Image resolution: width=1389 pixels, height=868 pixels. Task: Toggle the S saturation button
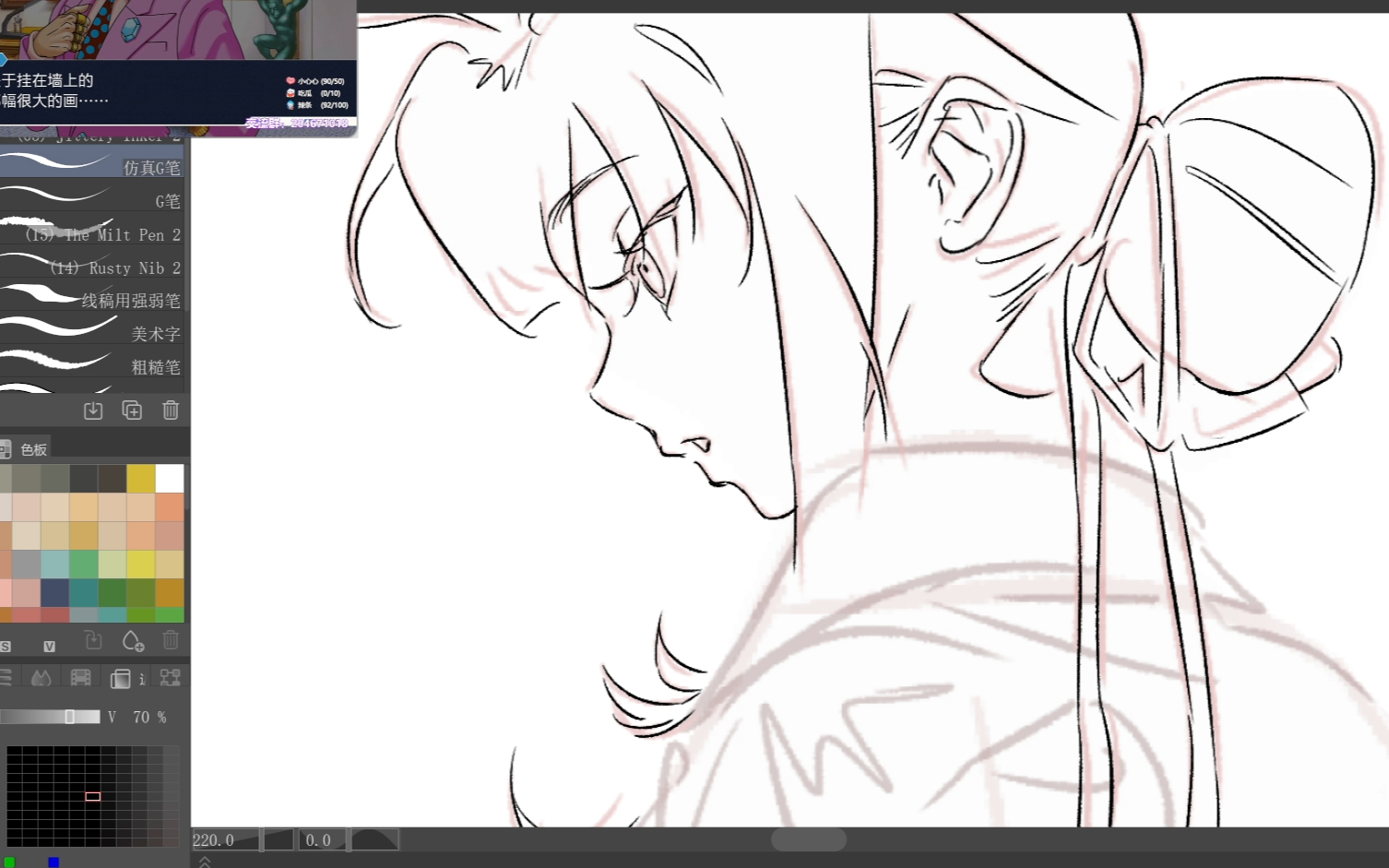pyautogui.click(x=6, y=647)
